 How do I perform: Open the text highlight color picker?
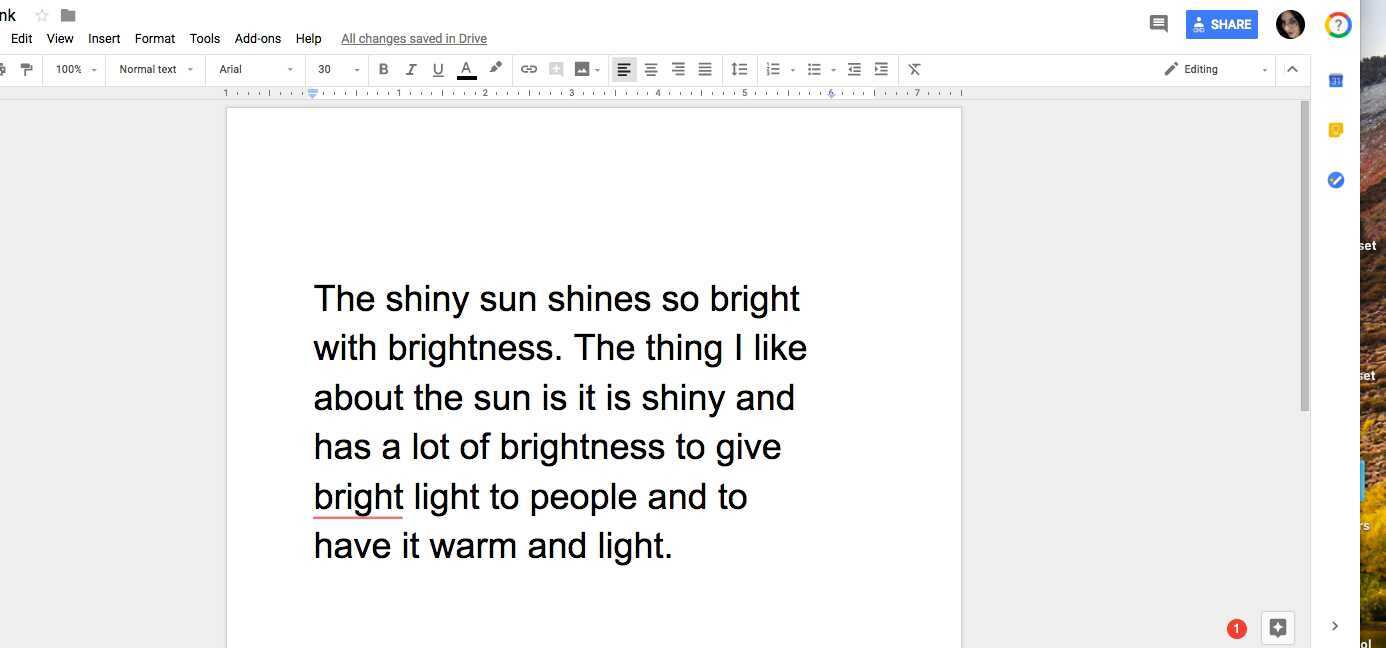pos(496,69)
